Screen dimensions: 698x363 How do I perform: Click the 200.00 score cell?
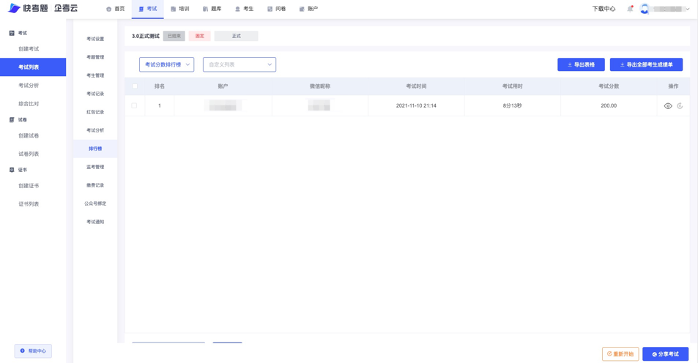pyautogui.click(x=609, y=106)
